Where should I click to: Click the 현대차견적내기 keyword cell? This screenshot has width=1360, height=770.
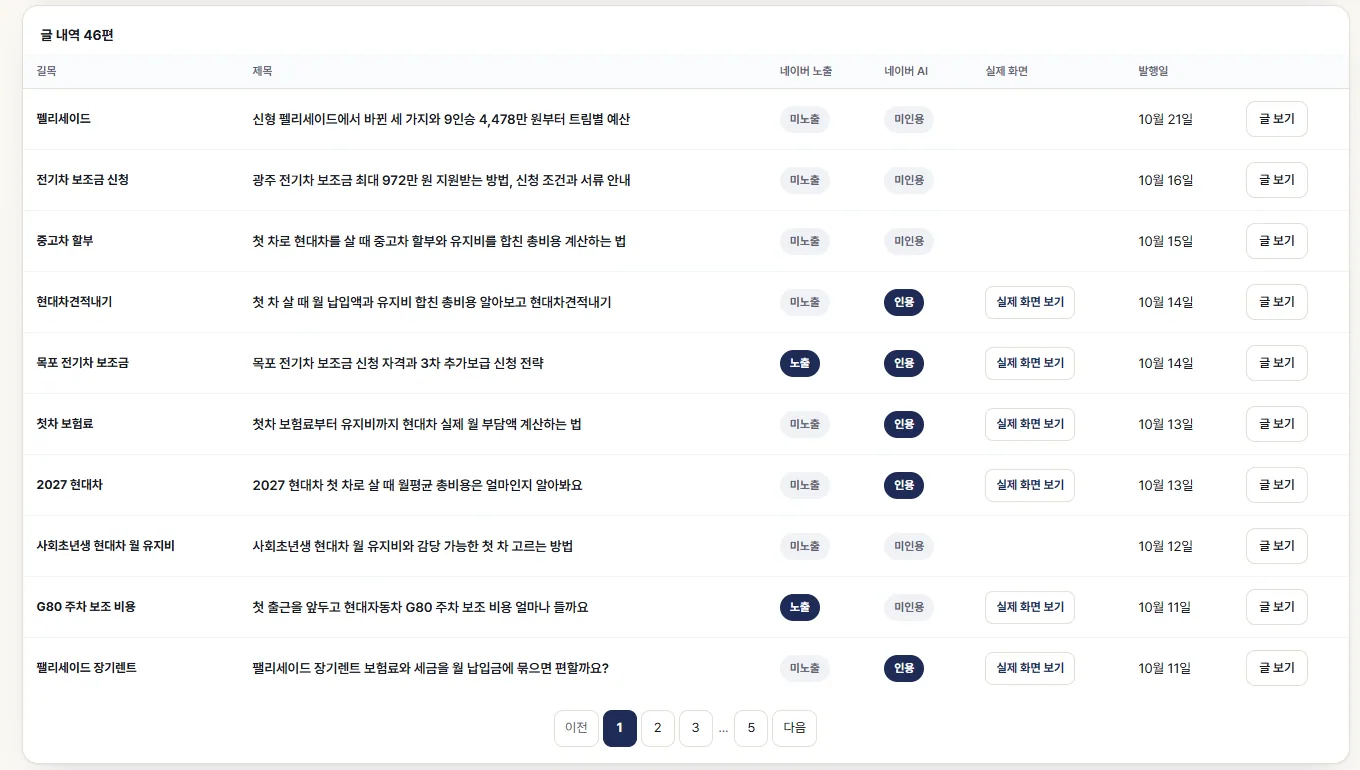click(74, 302)
